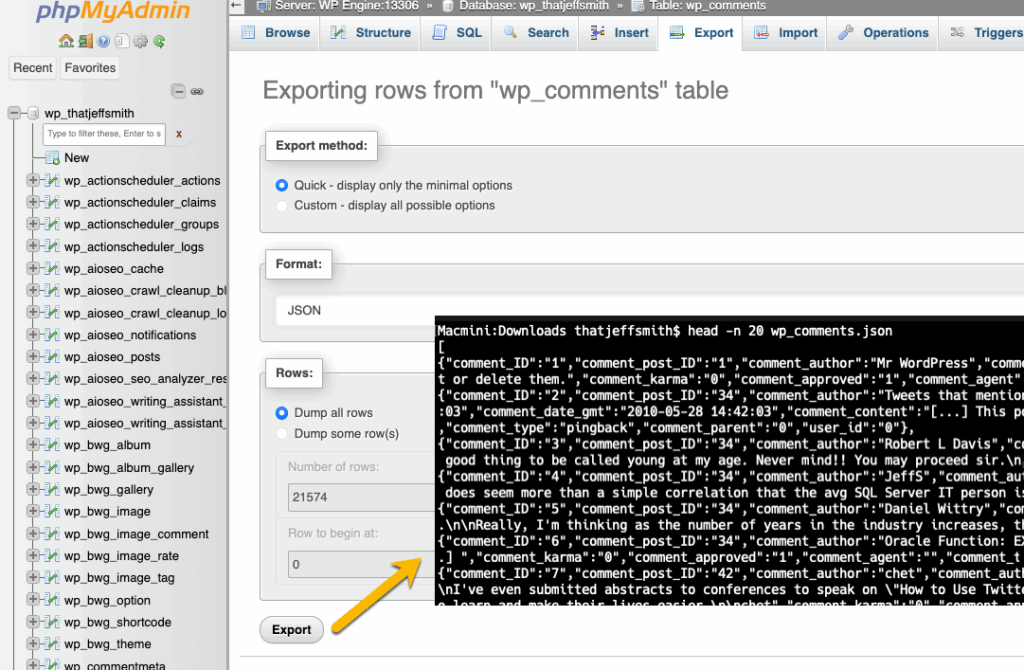Click the link with main panel icon
This screenshot has height=670, width=1024.
point(197,91)
